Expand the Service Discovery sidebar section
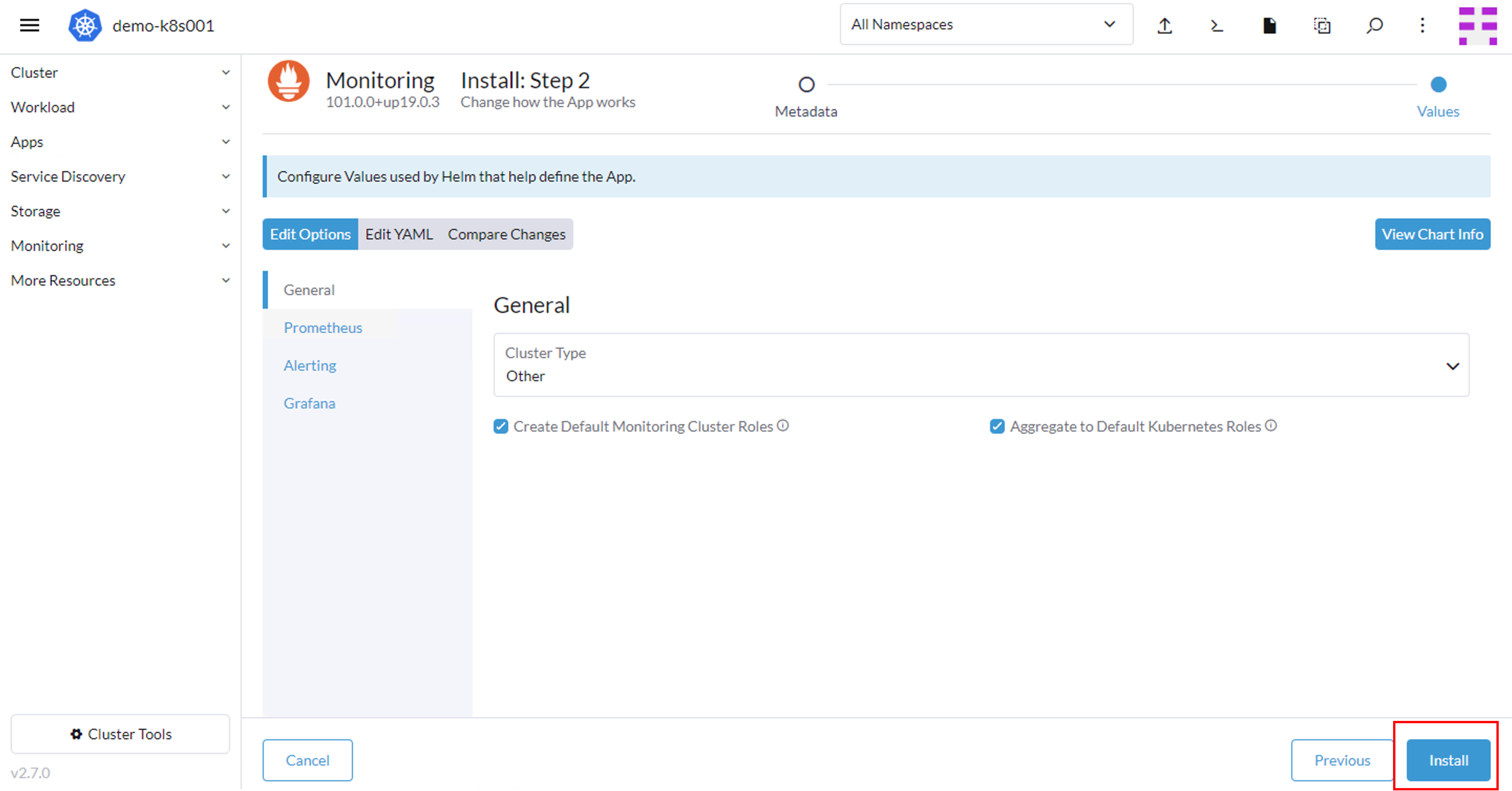This screenshot has height=791, width=1512. pyautogui.click(x=120, y=176)
